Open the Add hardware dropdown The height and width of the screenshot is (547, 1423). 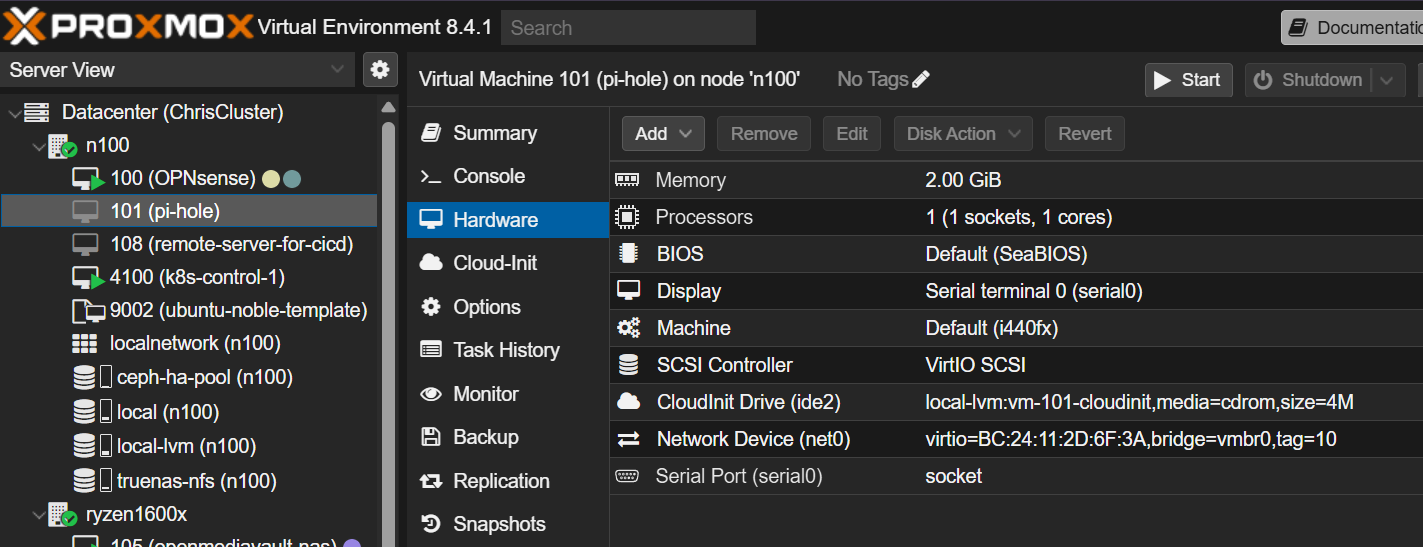click(x=663, y=134)
